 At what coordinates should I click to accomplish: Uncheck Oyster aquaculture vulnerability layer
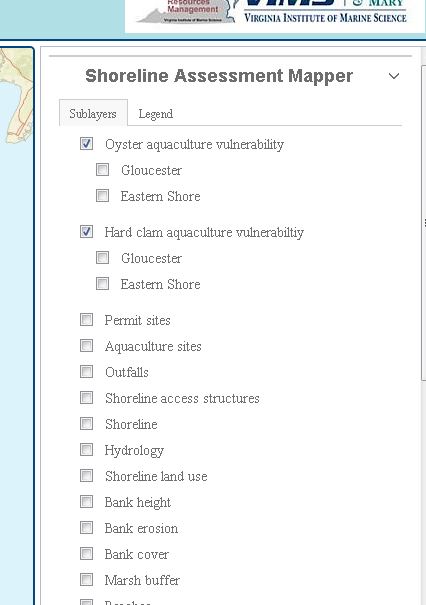tap(86, 144)
